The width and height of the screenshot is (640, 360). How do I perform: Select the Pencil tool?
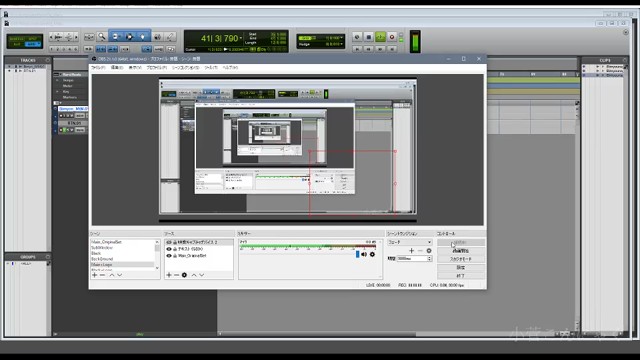coord(171,37)
